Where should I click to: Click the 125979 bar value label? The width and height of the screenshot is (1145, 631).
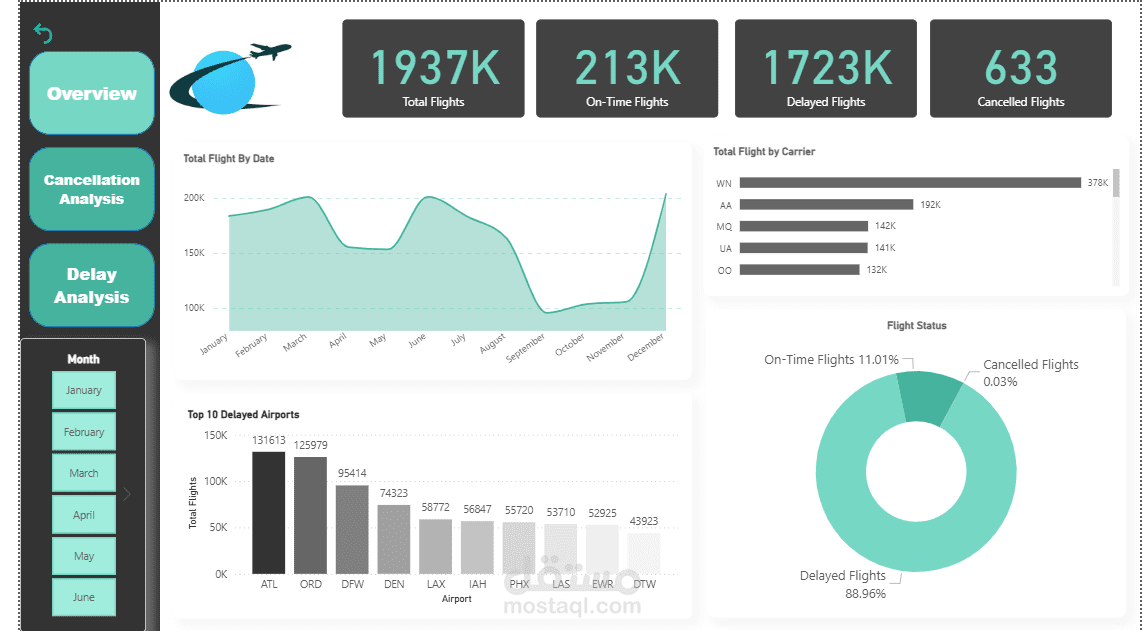tap(310, 445)
